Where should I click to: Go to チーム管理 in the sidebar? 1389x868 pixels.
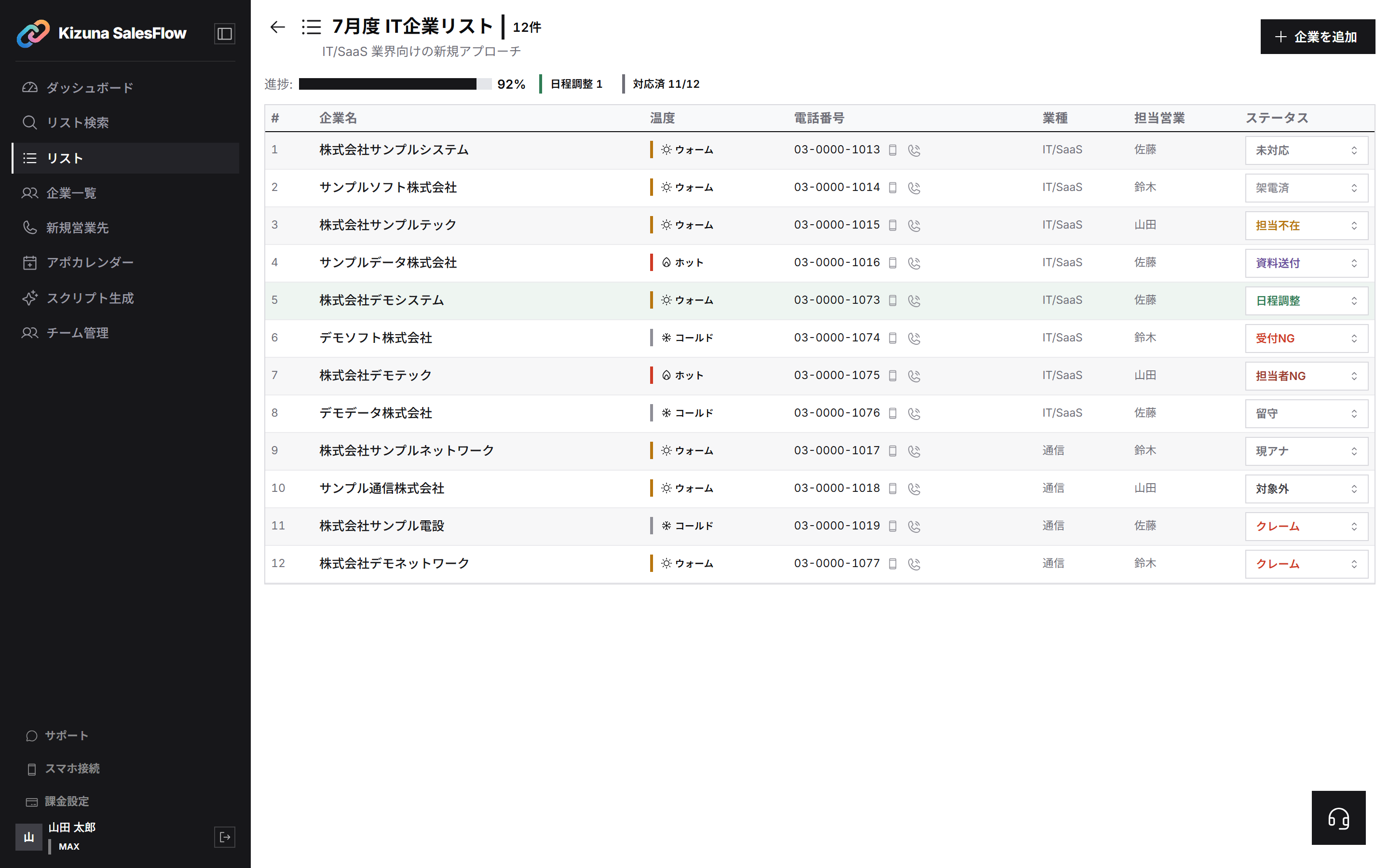(126, 333)
